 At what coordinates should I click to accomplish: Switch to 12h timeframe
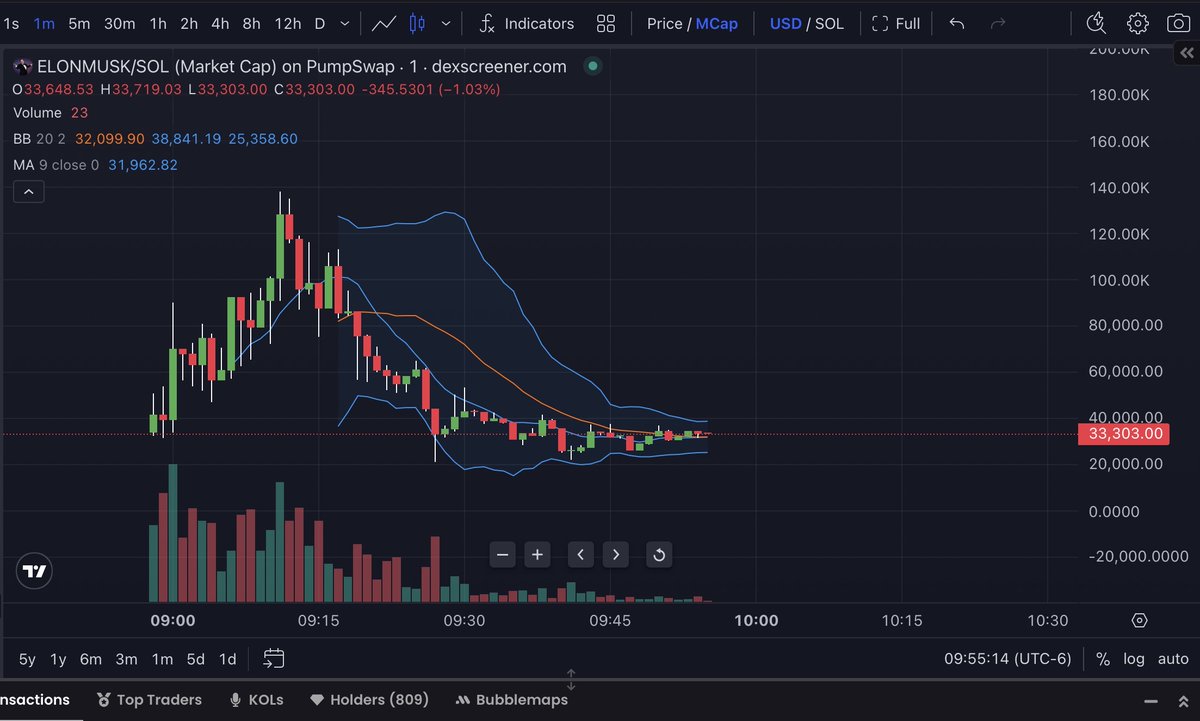click(287, 23)
